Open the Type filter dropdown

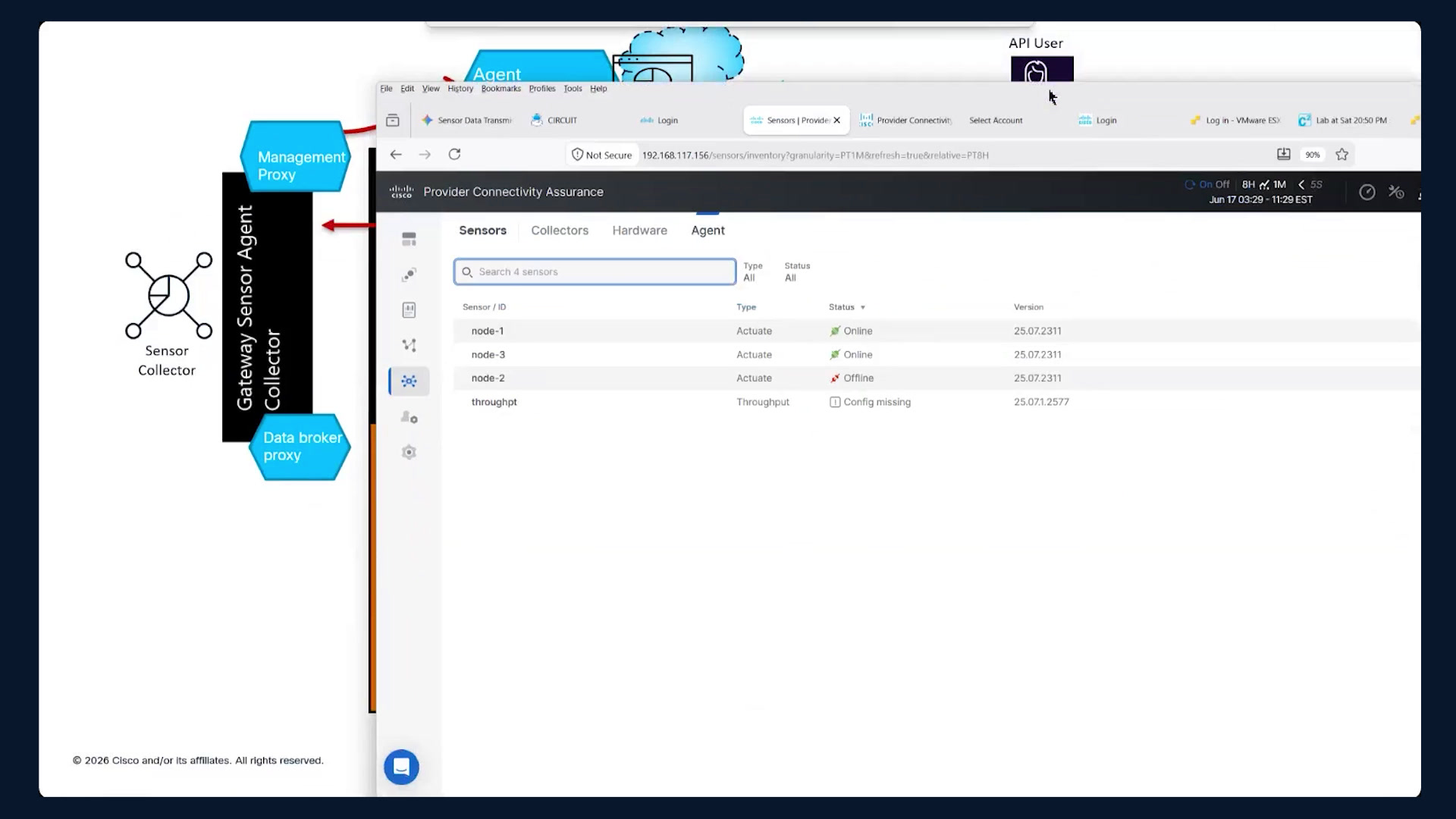(x=752, y=272)
